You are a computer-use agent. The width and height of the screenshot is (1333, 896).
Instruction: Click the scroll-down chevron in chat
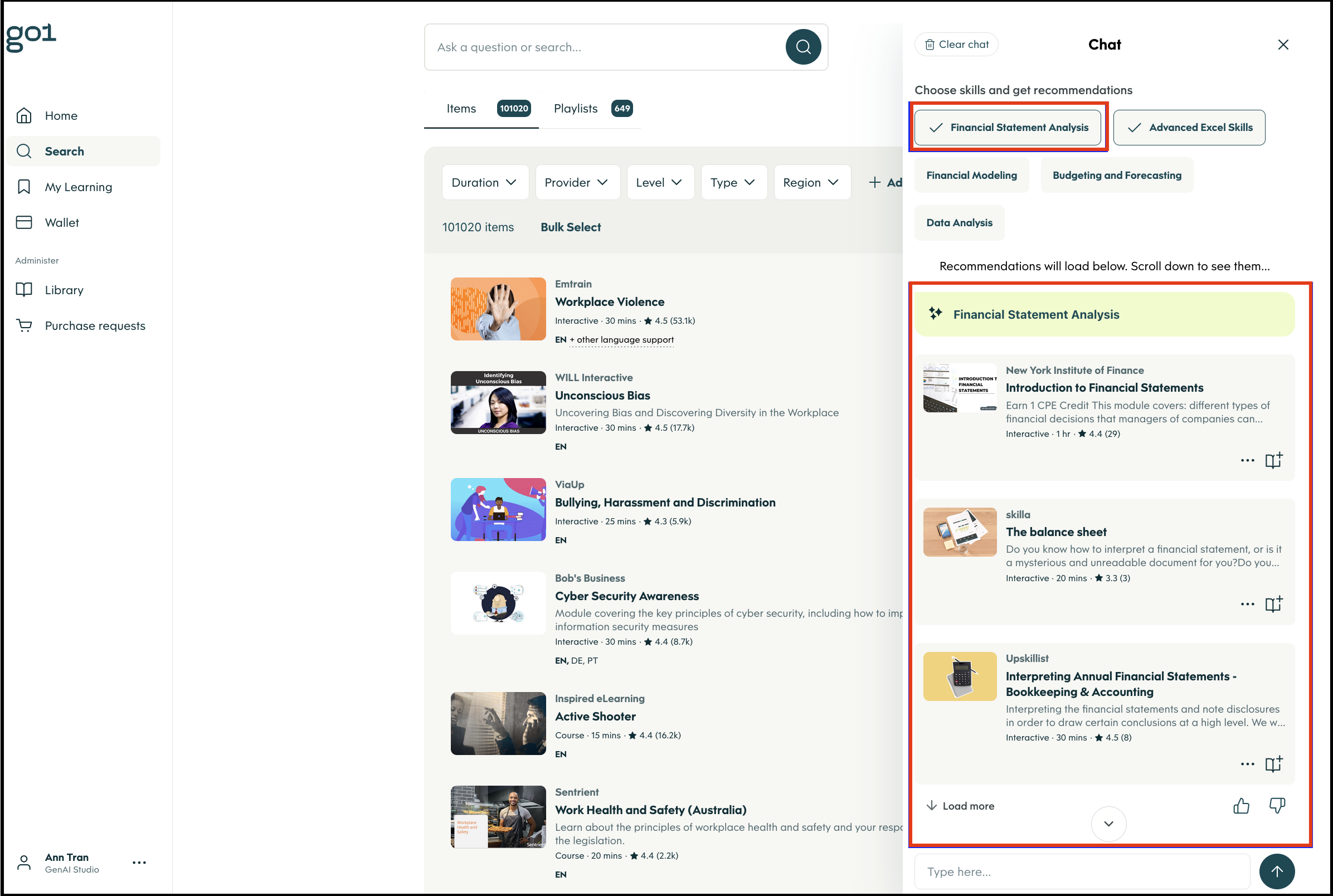pyautogui.click(x=1108, y=824)
